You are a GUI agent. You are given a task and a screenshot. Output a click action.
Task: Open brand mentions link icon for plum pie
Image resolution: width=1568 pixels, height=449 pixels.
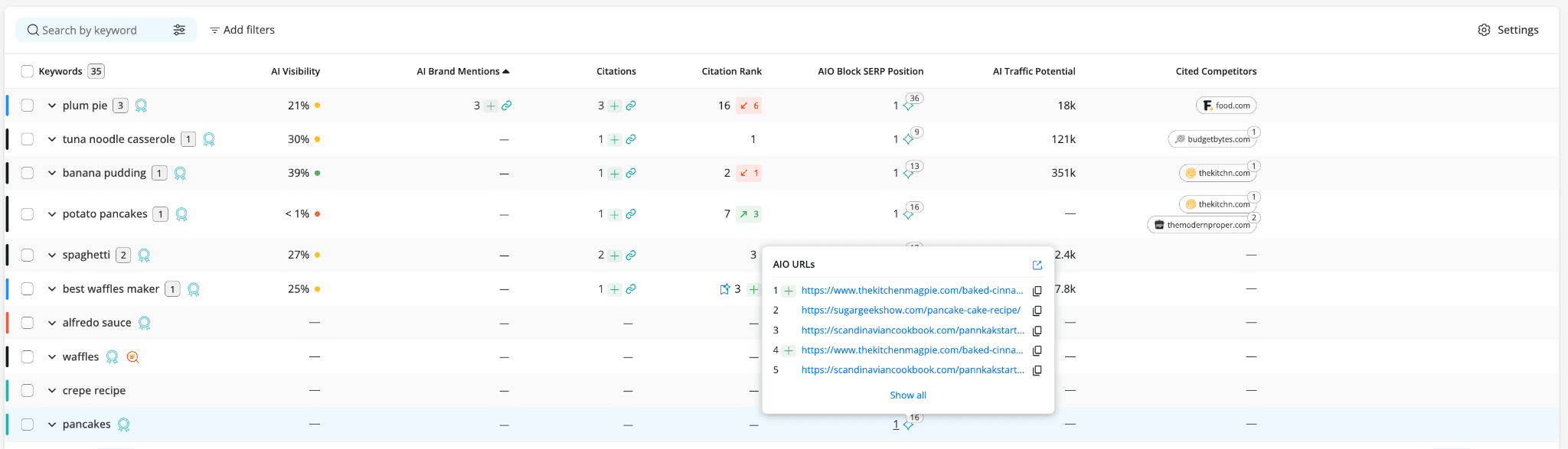tap(507, 106)
